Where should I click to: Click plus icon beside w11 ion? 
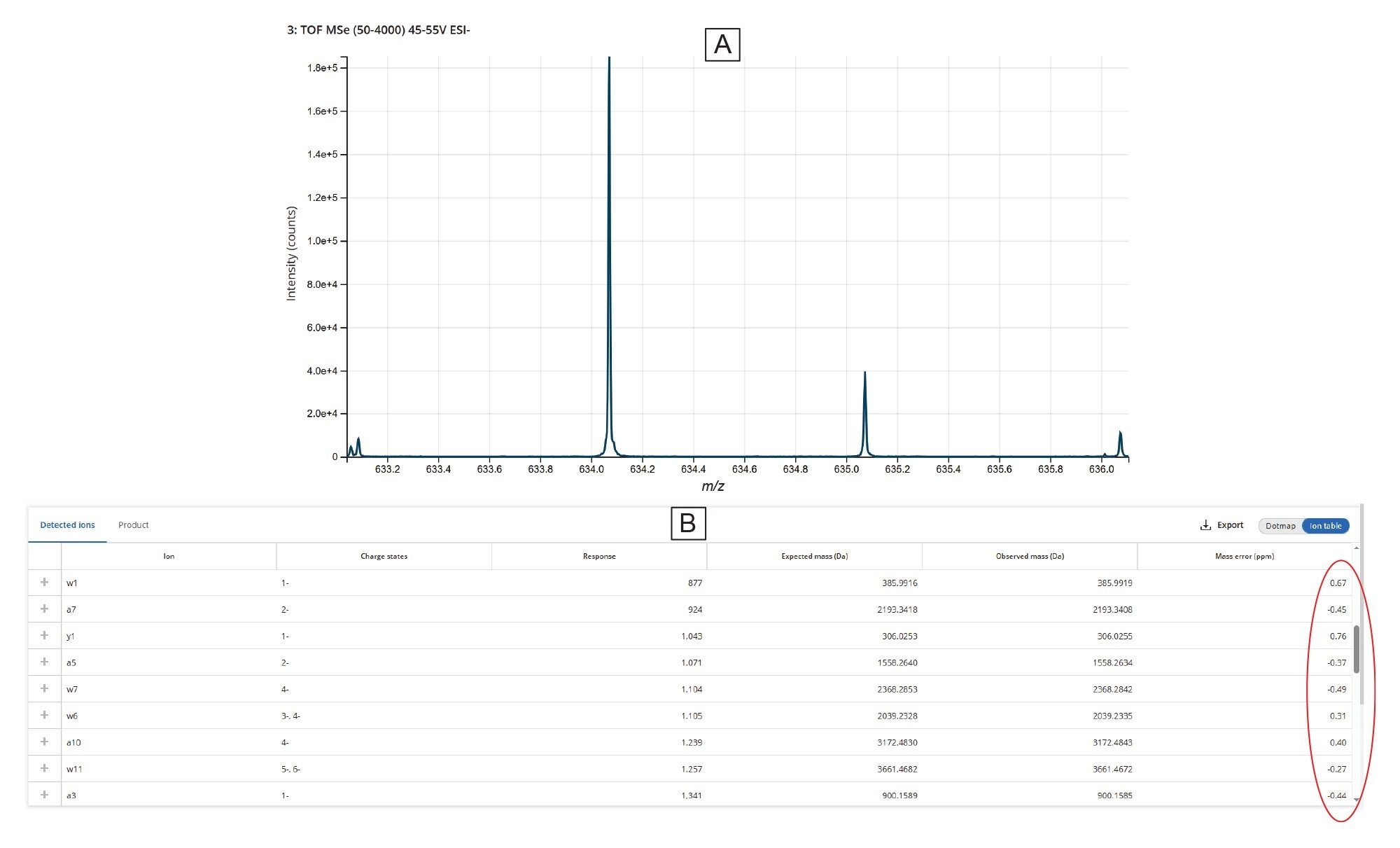tap(44, 768)
